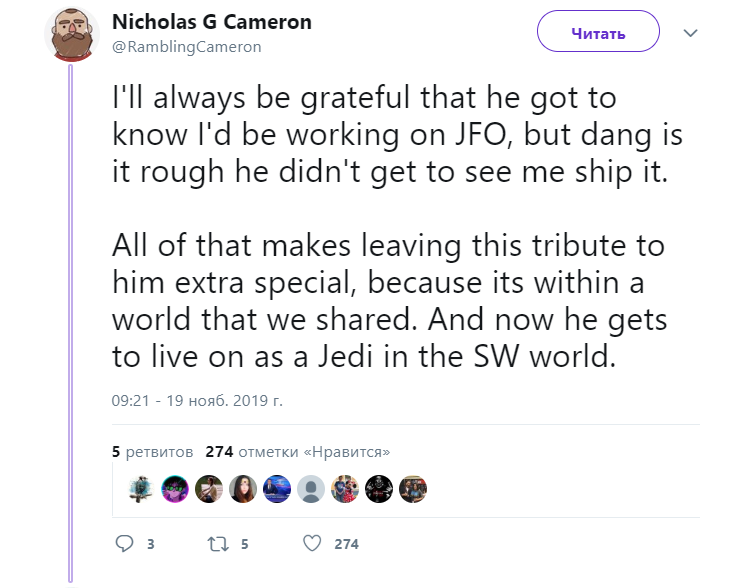Viewport: 742px width, 588px height.
Task: Click first liker avatar with bird artwork
Action: (x=142, y=488)
